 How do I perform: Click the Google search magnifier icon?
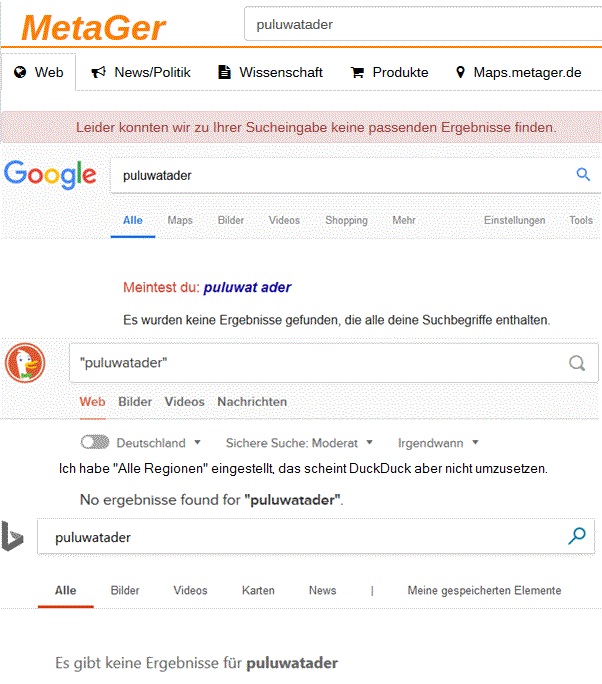click(x=583, y=174)
